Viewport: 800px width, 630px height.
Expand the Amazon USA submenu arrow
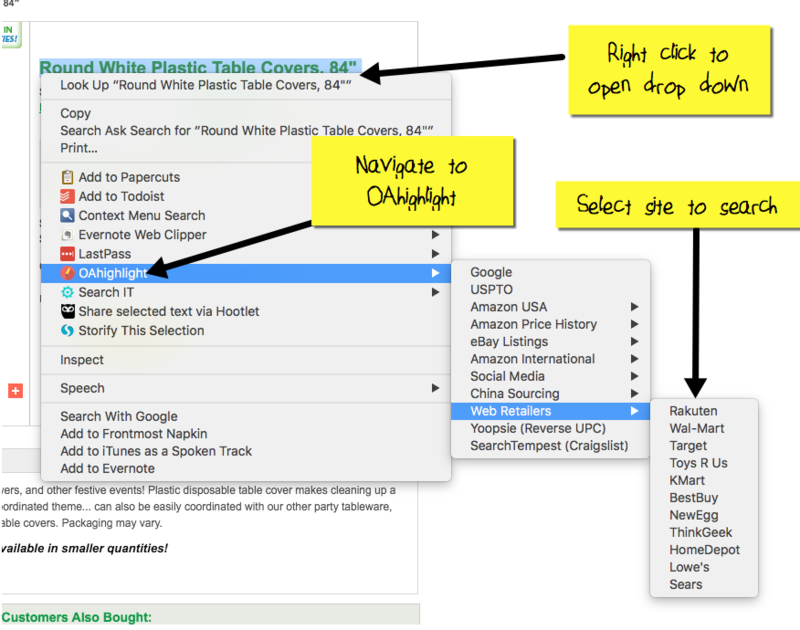pyautogui.click(x=634, y=307)
